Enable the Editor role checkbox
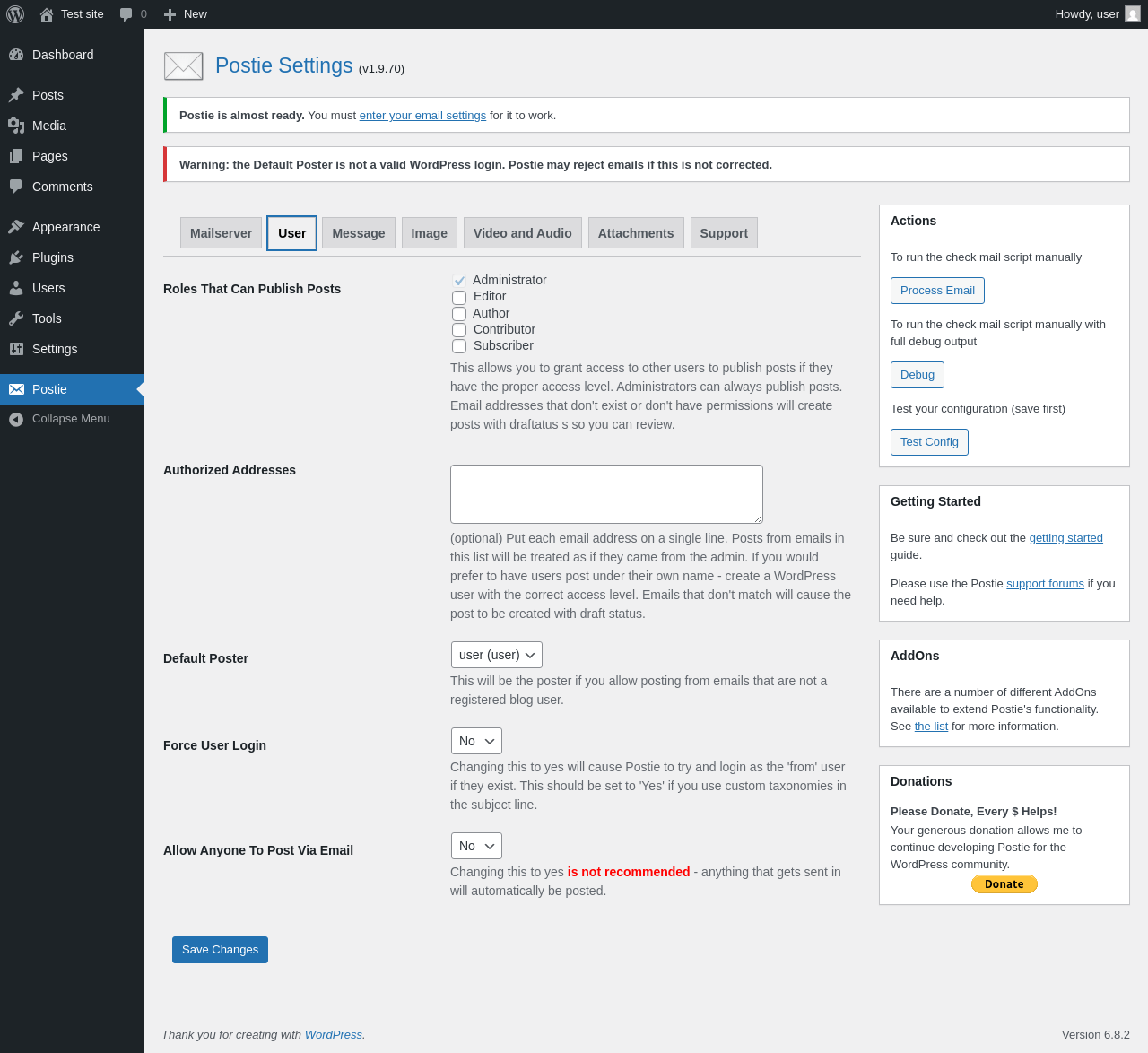The width and height of the screenshot is (1148, 1053). click(459, 297)
